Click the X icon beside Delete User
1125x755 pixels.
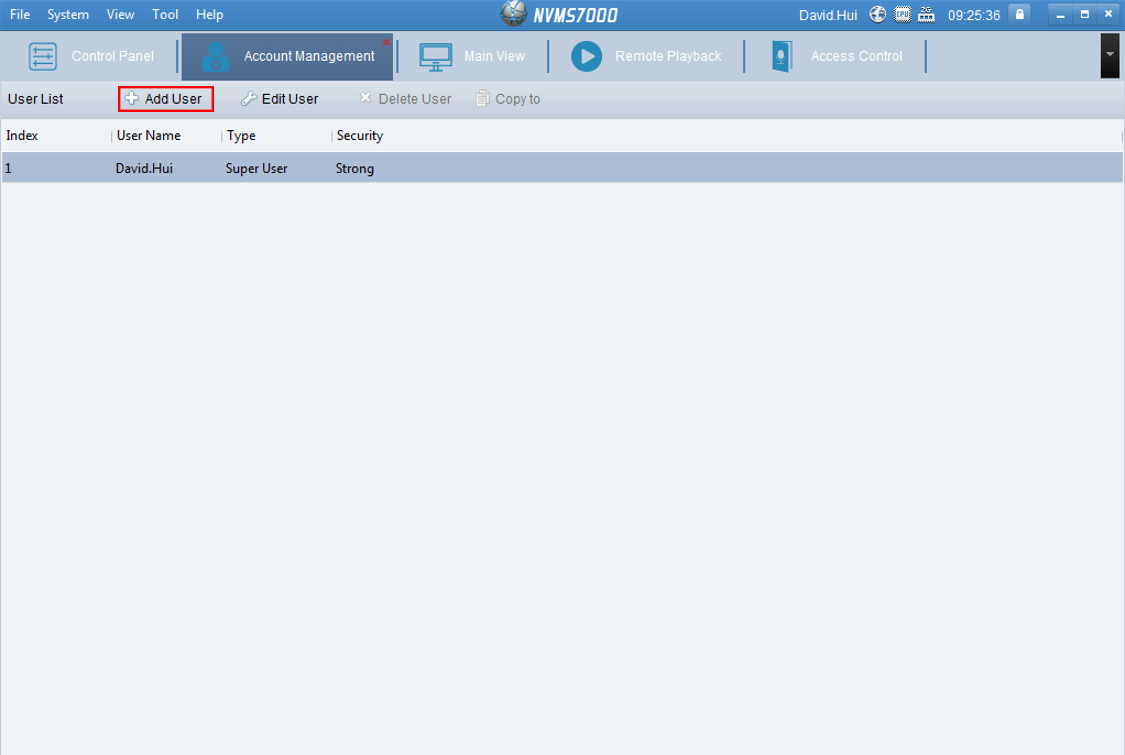pyautogui.click(x=365, y=98)
